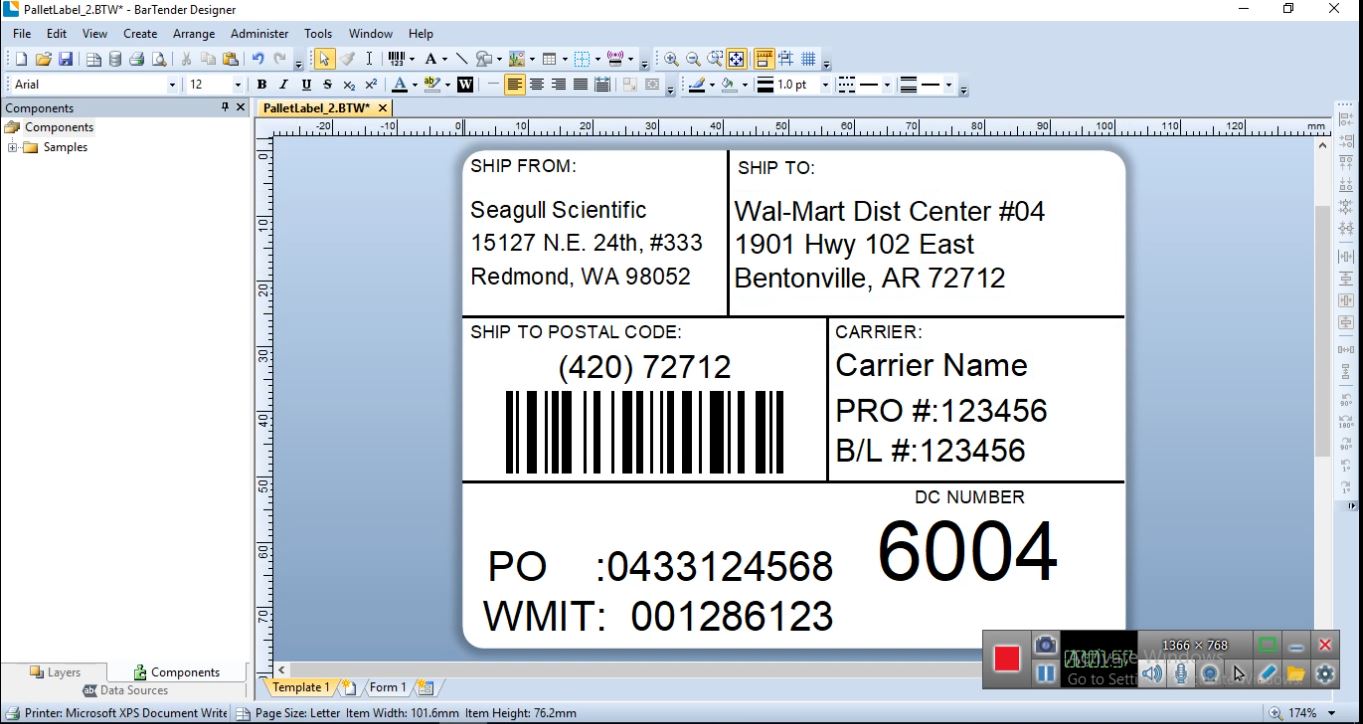Zoom out of the template
1363x724 pixels.
click(x=693, y=59)
